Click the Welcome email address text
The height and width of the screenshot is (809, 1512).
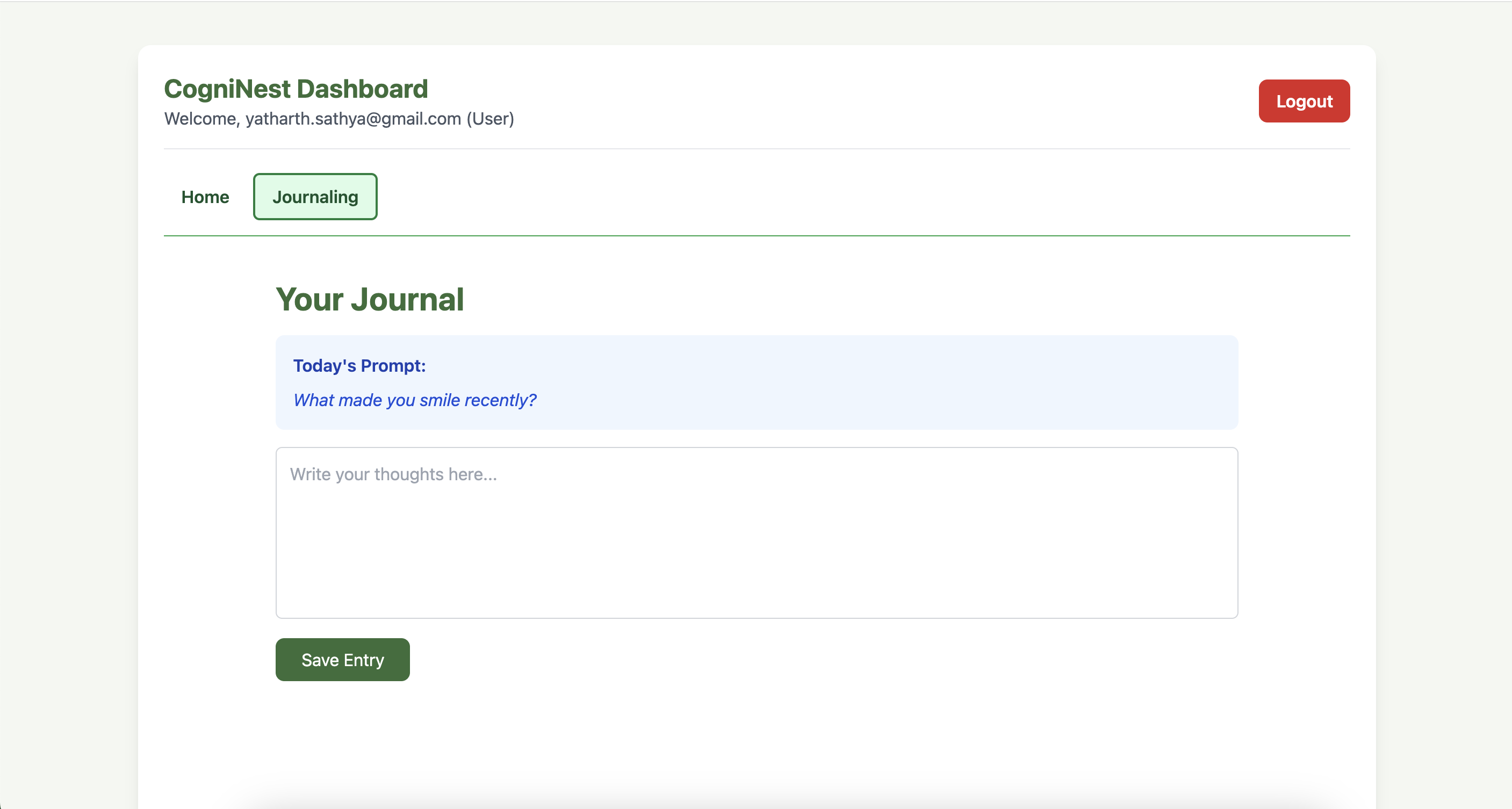(x=353, y=119)
